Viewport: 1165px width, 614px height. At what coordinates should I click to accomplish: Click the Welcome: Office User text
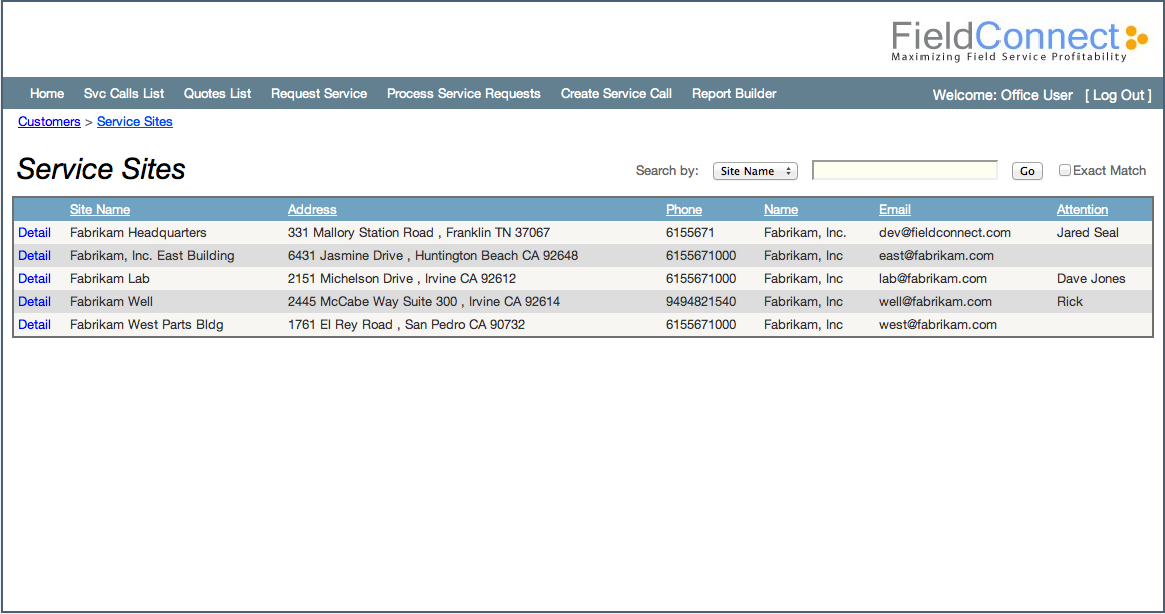1002,95
